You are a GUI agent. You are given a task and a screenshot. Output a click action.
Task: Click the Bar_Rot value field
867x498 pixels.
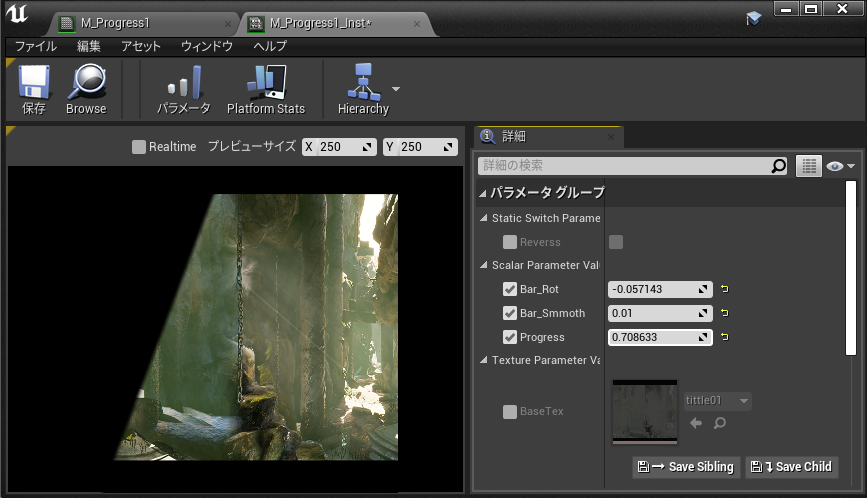pos(660,289)
